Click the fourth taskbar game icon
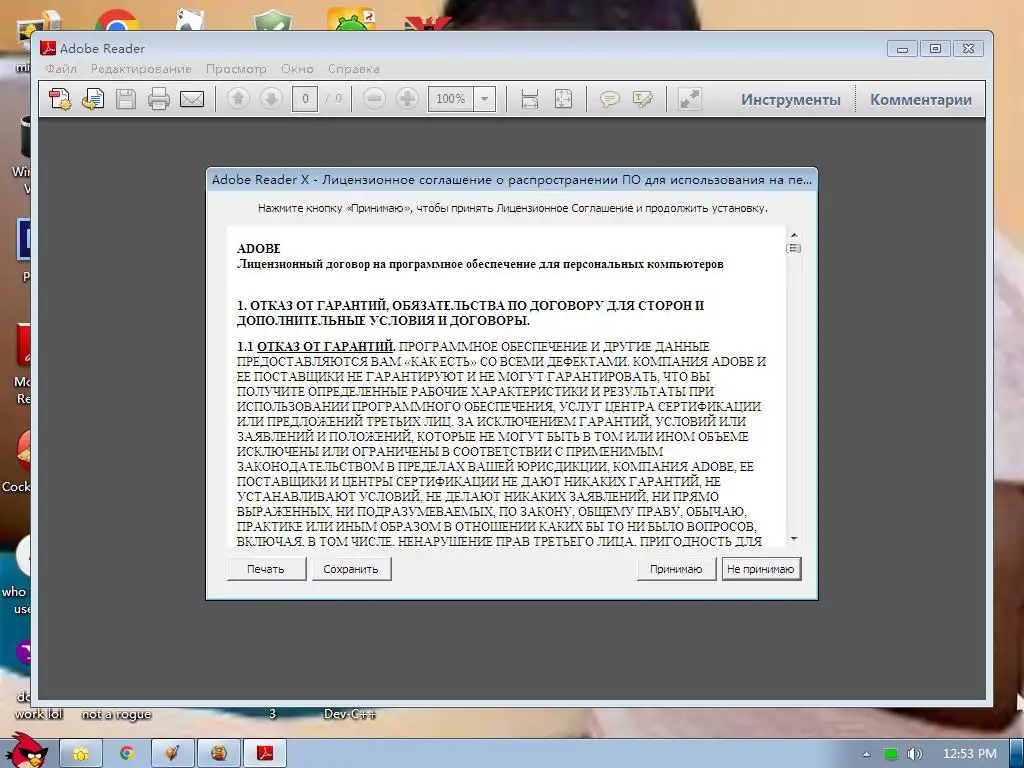1024x768 pixels. tap(219, 754)
